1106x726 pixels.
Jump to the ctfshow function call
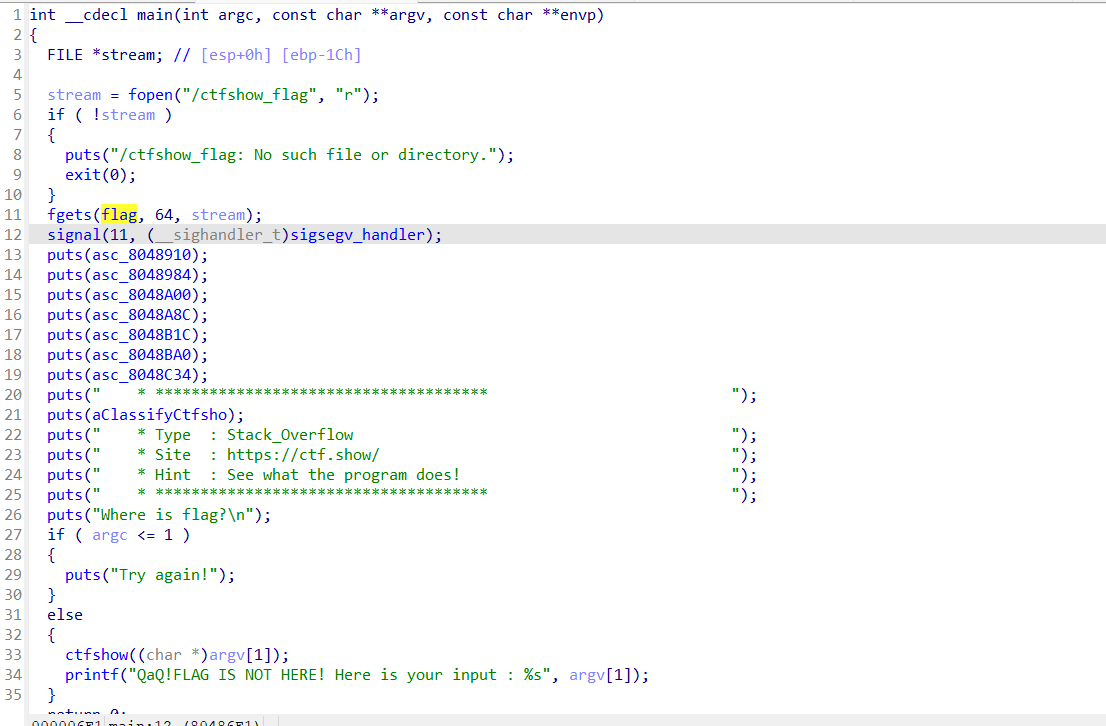(x=97, y=655)
